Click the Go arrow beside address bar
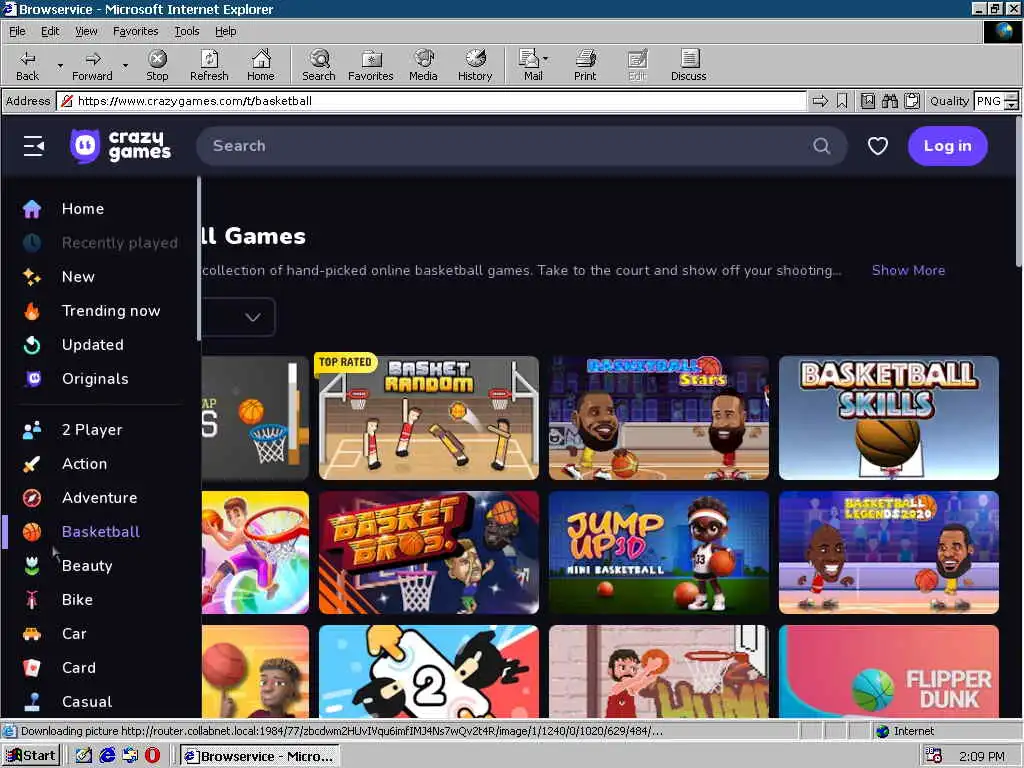The height and width of the screenshot is (768, 1024). click(820, 101)
